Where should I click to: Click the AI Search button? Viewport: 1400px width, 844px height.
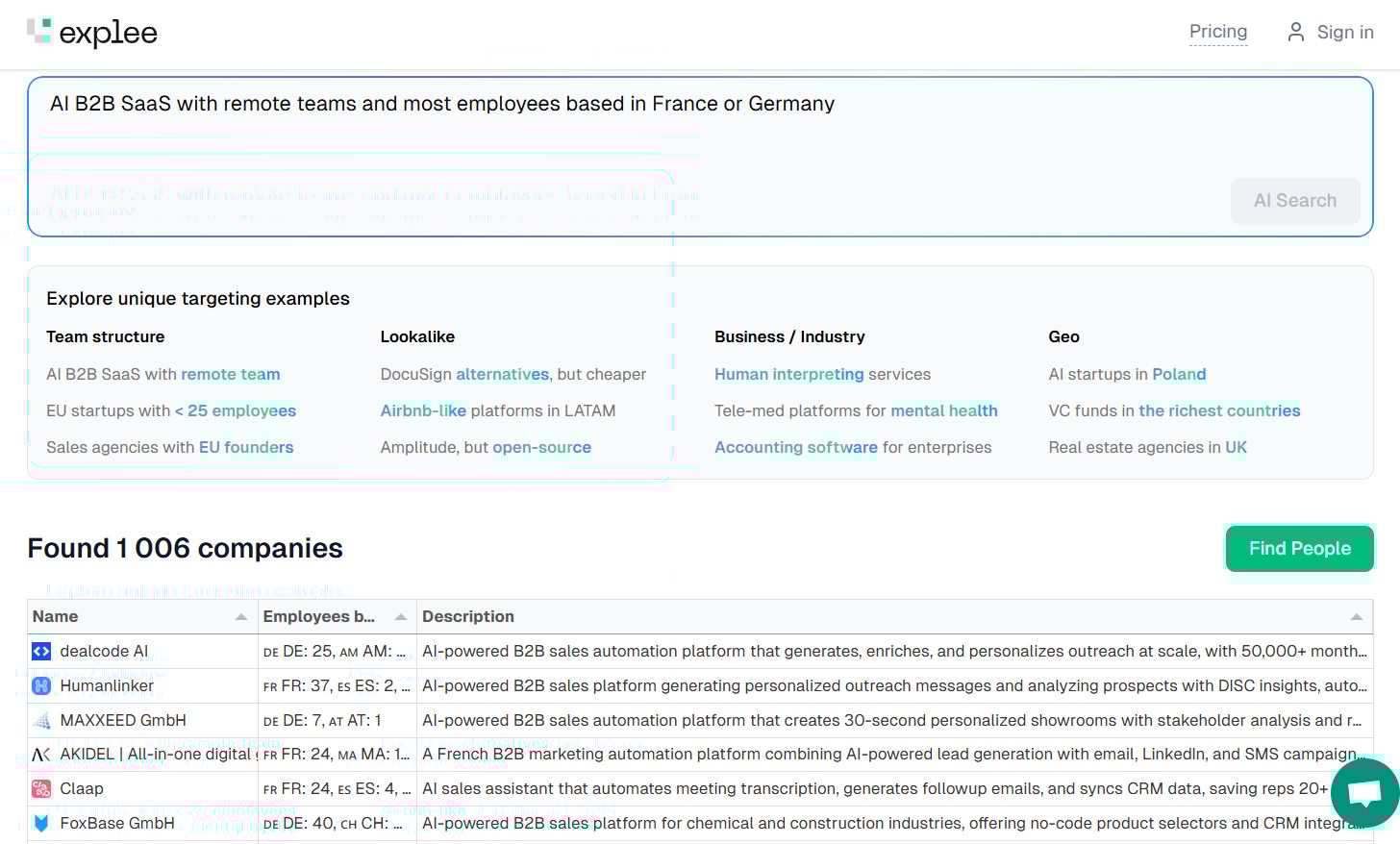[1295, 201]
